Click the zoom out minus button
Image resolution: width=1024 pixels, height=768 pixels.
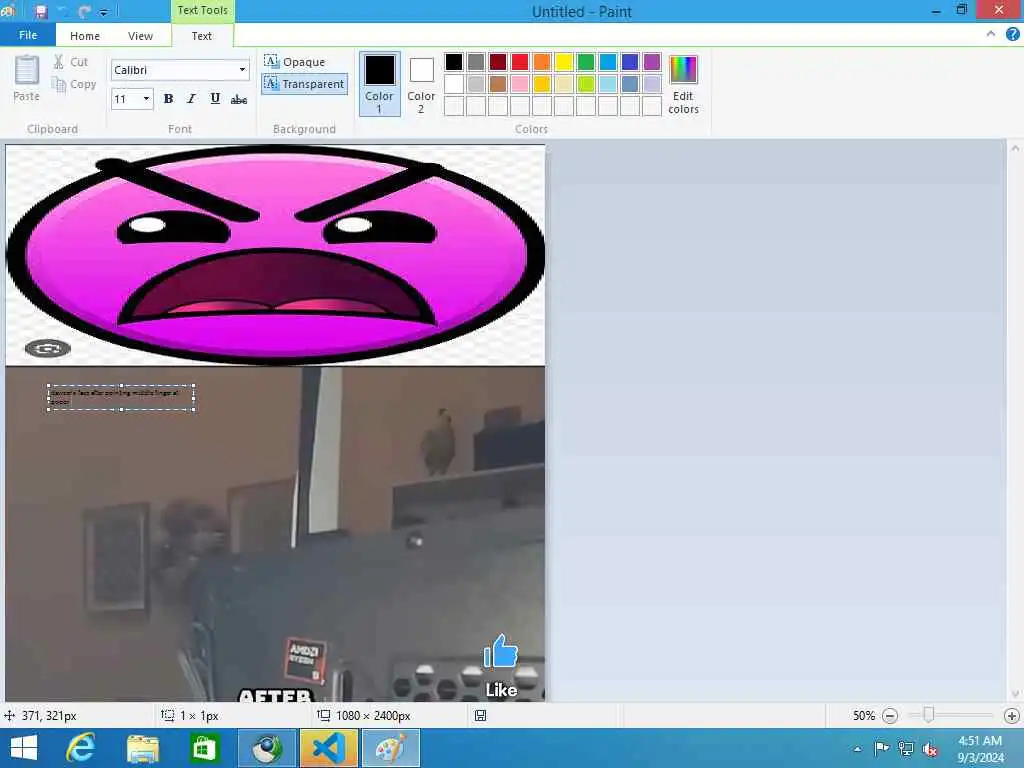[x=889, y=716]
